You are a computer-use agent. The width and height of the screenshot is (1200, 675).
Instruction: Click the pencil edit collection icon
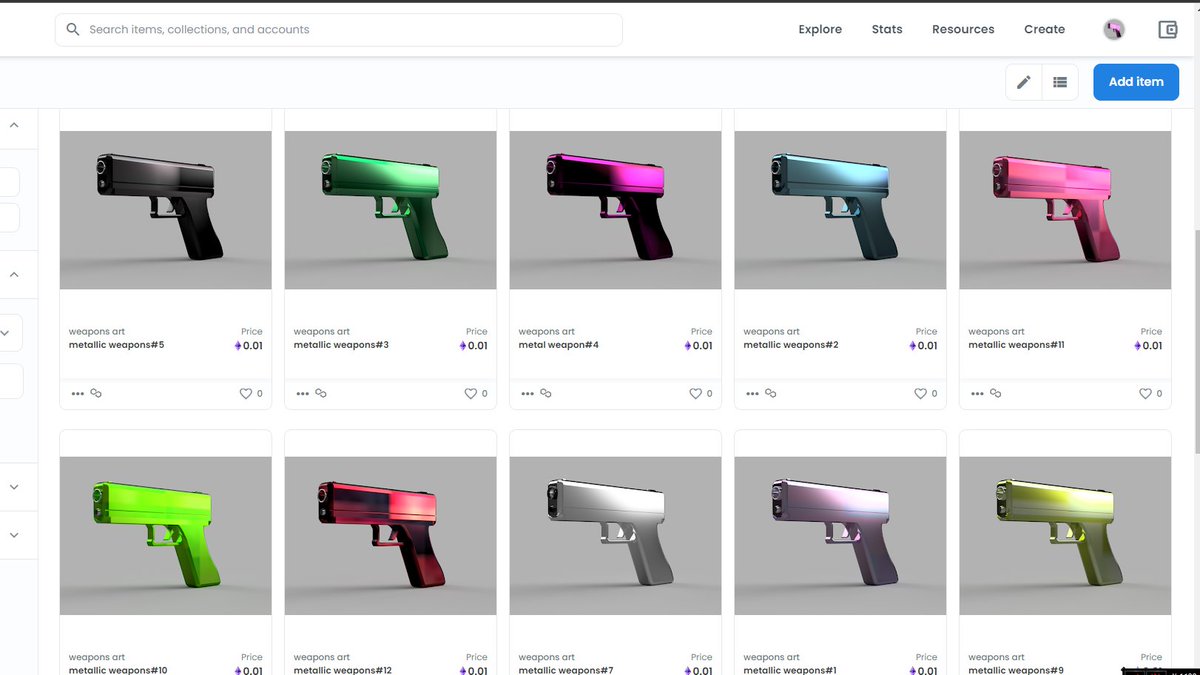coord(1023,82)
